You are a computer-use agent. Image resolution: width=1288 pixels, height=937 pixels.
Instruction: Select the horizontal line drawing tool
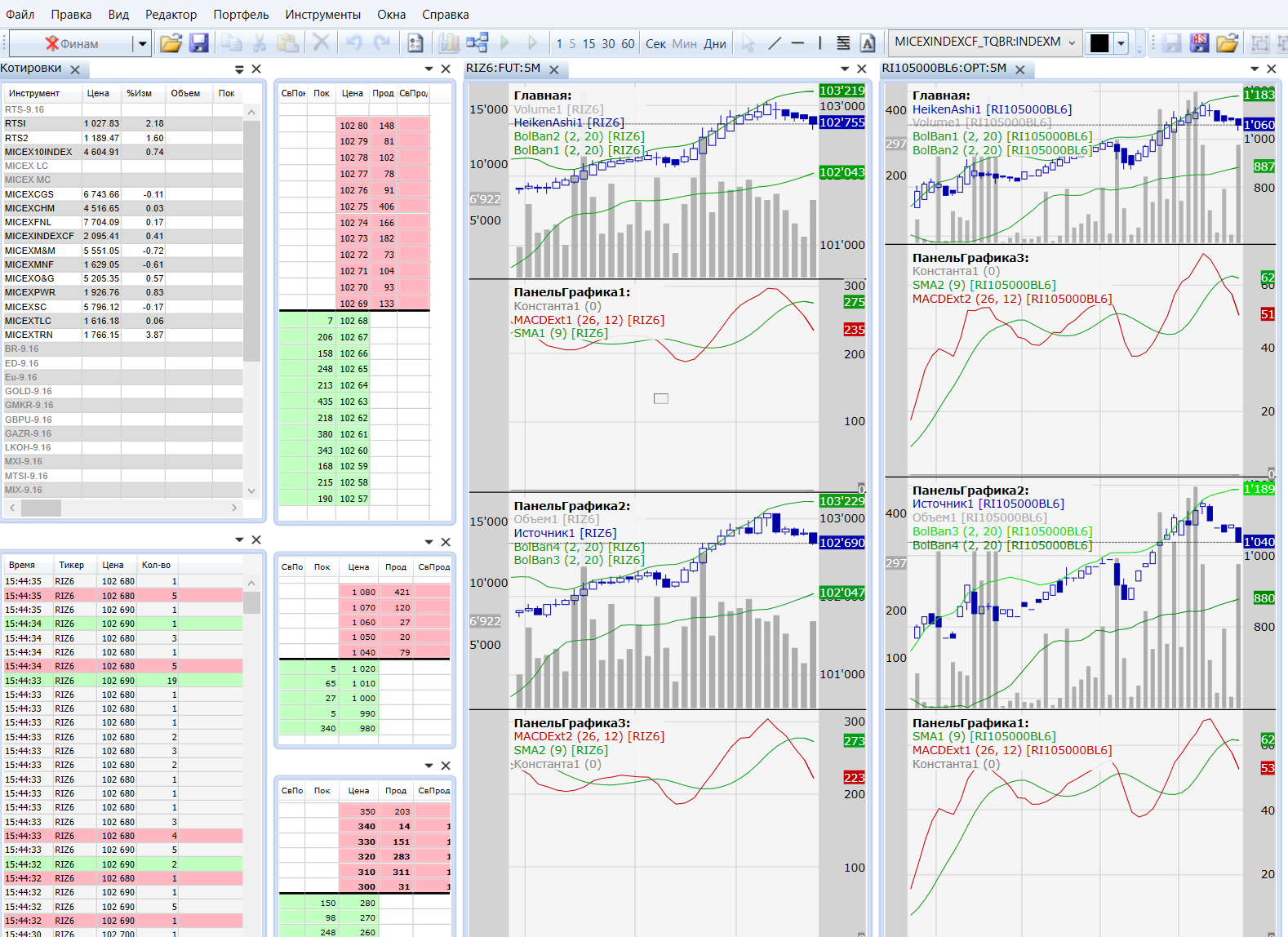click(797, 43)
